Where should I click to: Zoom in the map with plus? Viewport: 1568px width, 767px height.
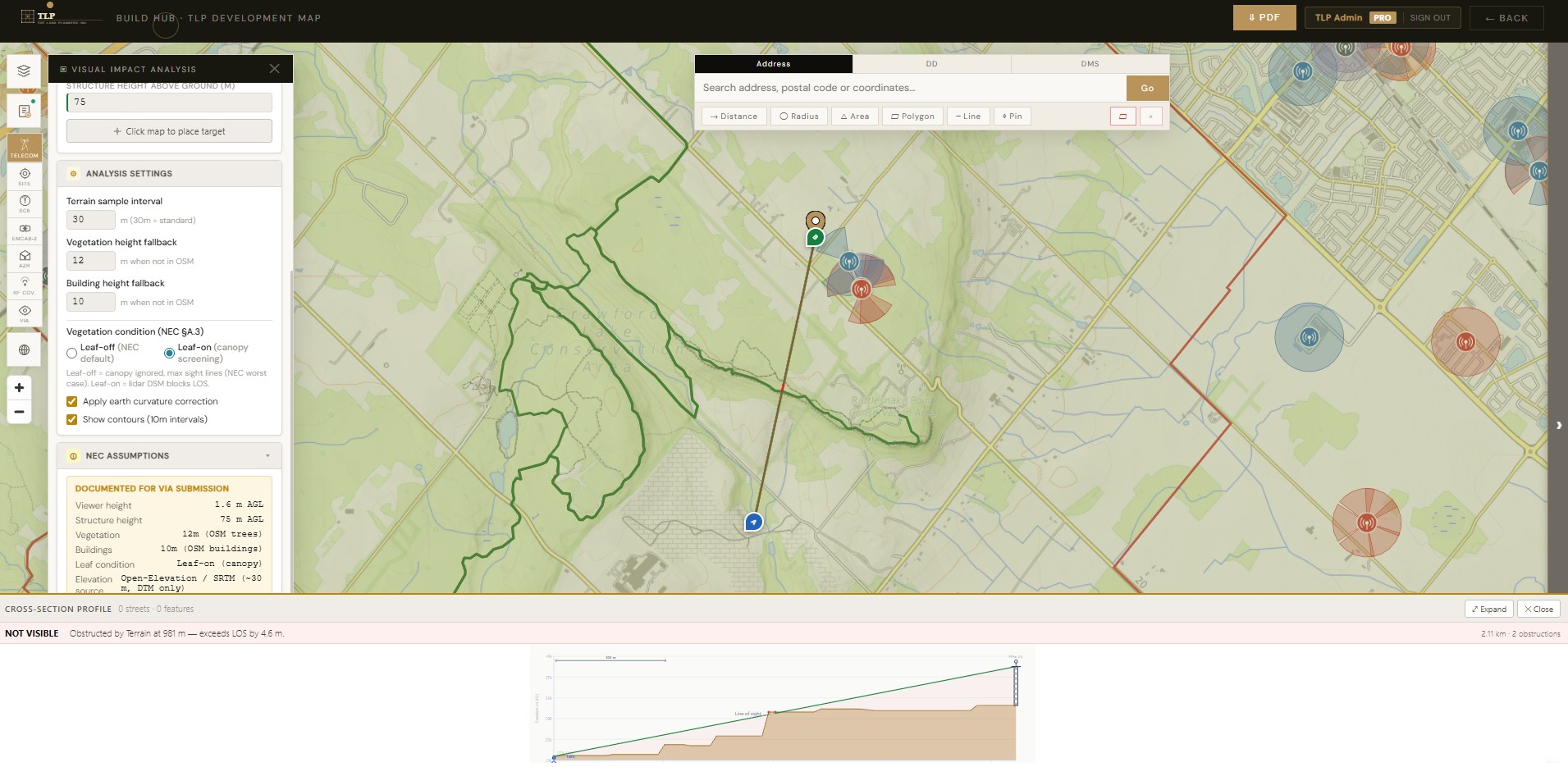tap(19, 387)
